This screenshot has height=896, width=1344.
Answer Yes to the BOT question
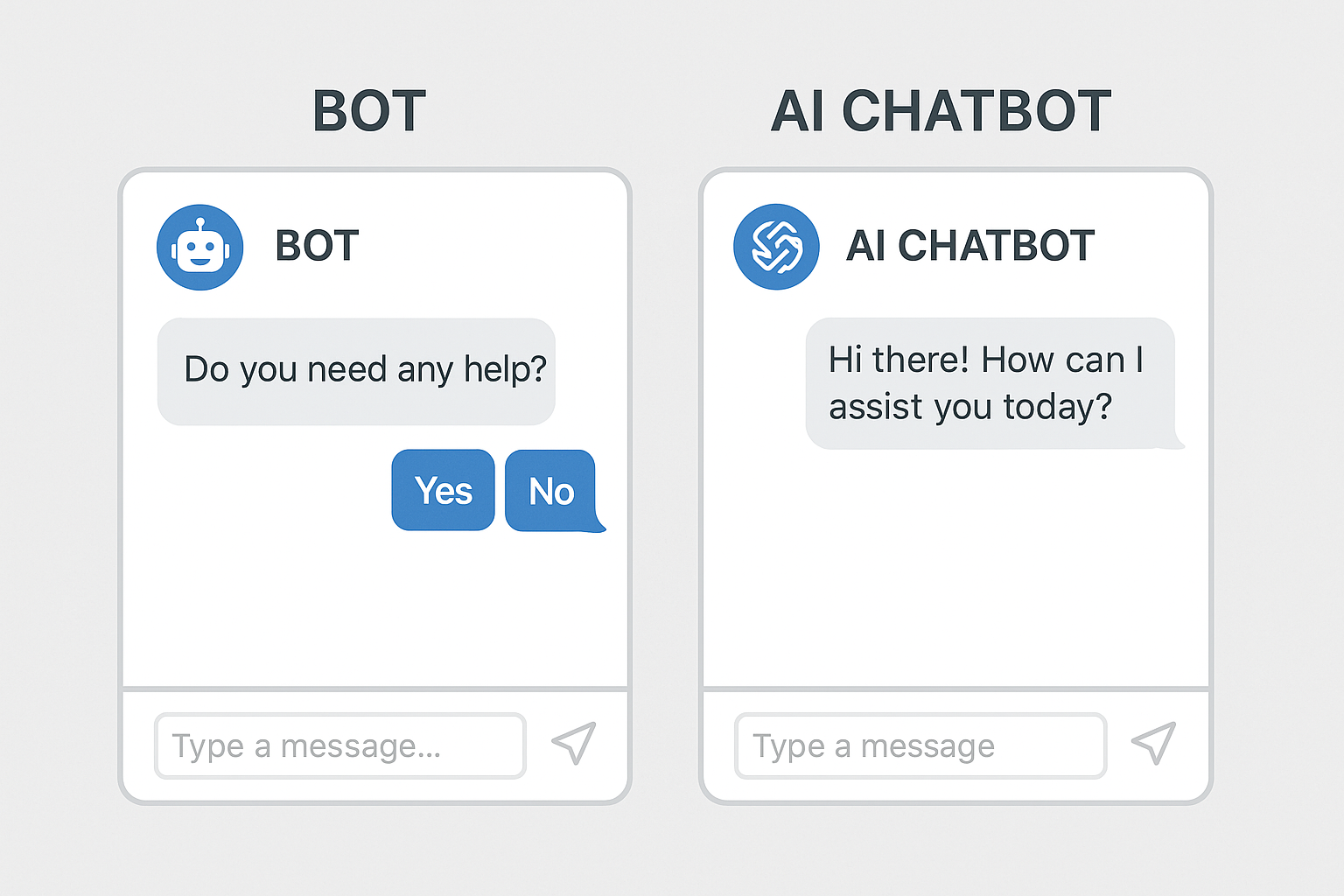443,490
